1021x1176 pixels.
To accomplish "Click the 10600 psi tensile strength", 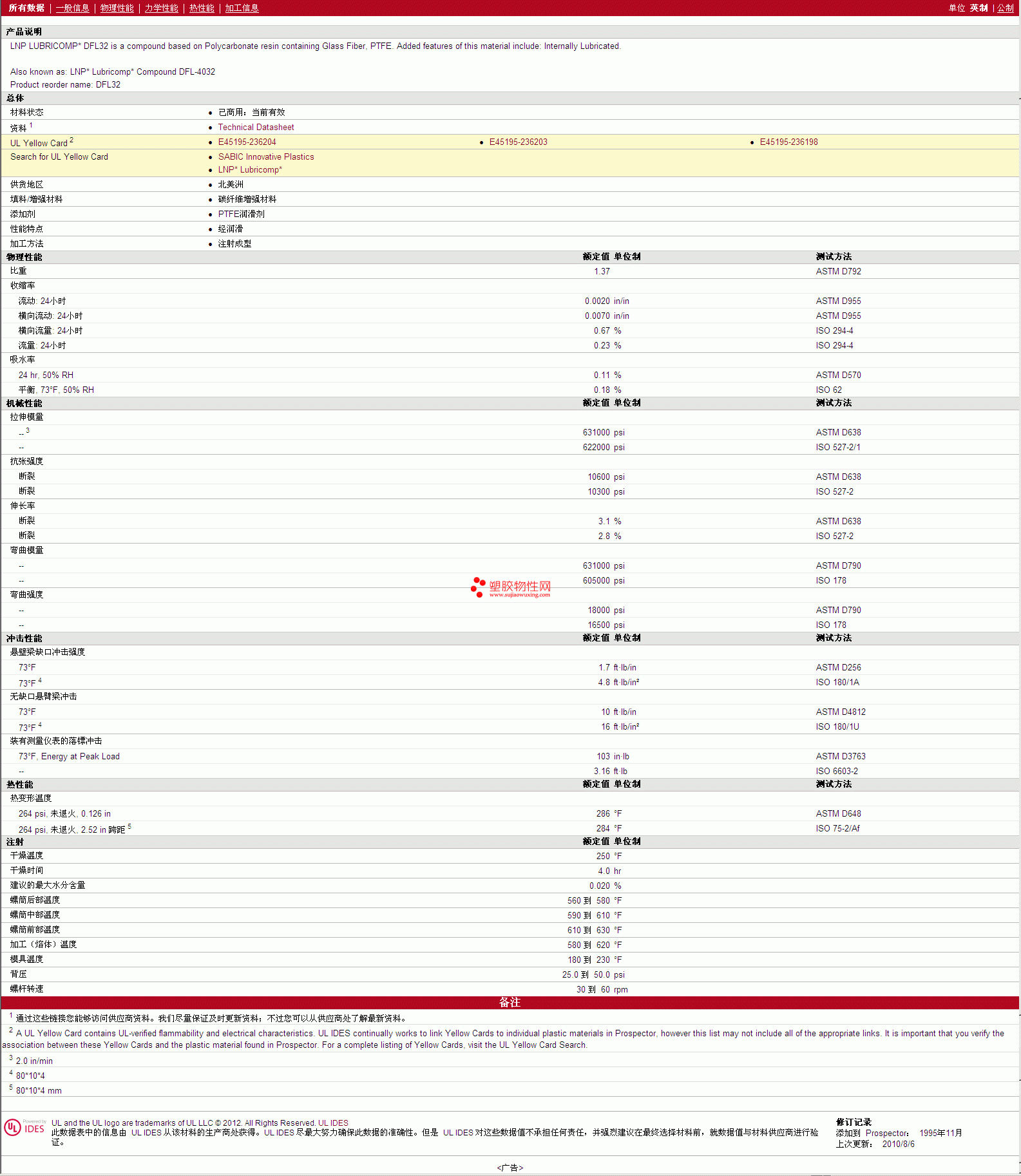I will (x=606, y=477).
